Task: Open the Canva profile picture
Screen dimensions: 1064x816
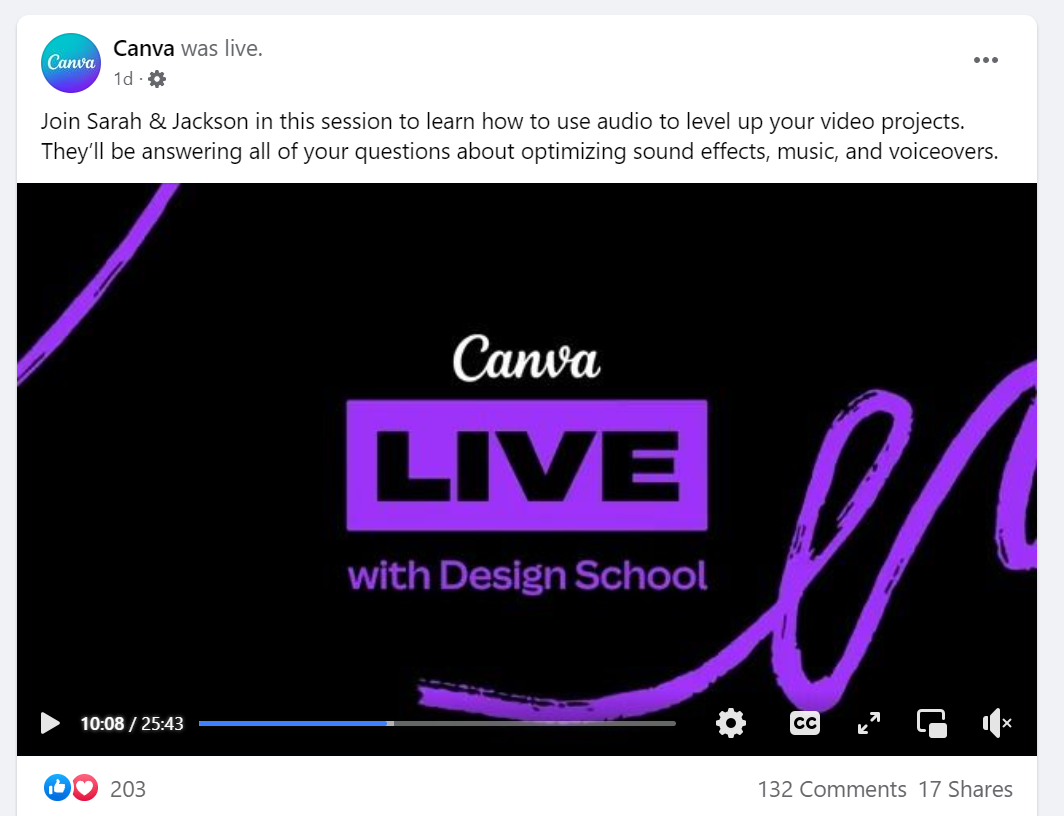Action: (71, 62)
